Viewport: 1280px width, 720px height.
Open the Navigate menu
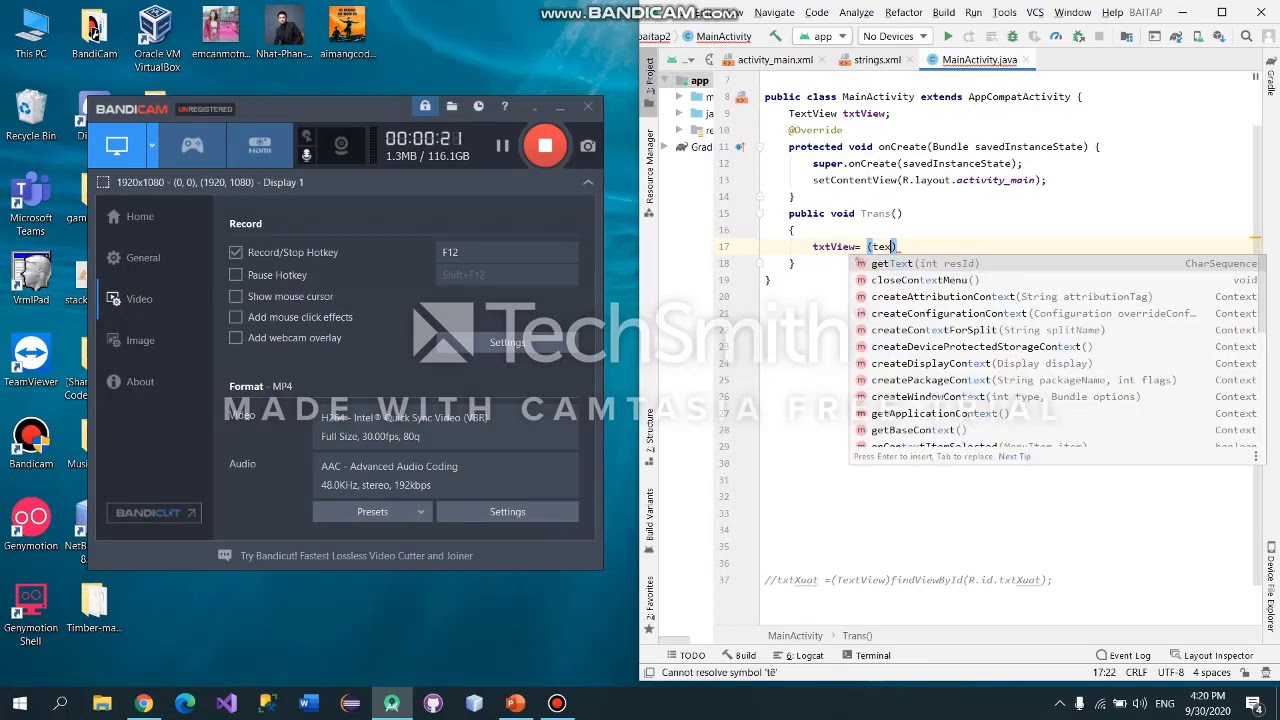[774, 12]
